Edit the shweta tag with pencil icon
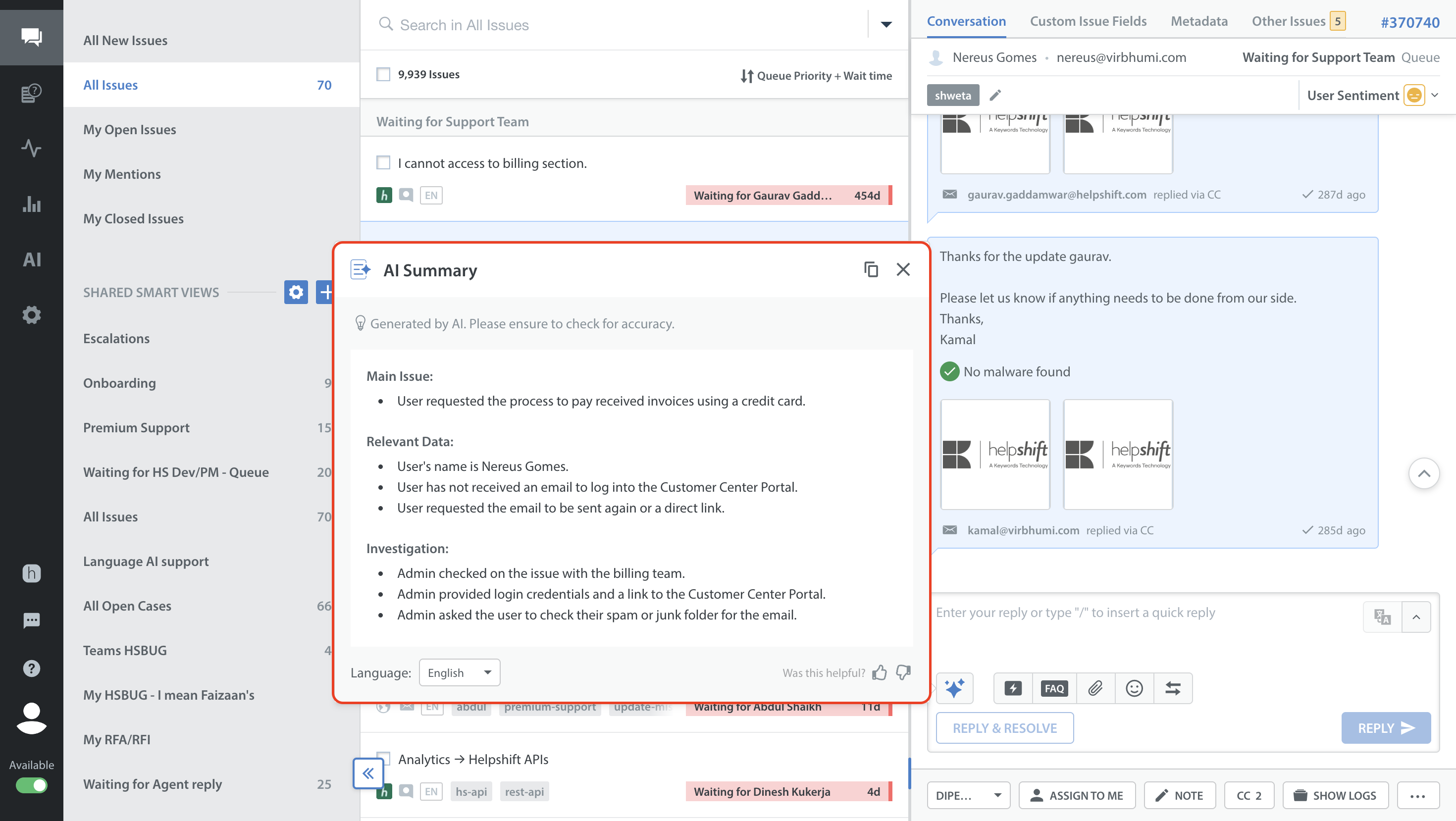The height and width of the screenshot is (821, 1456). point(995,95)
